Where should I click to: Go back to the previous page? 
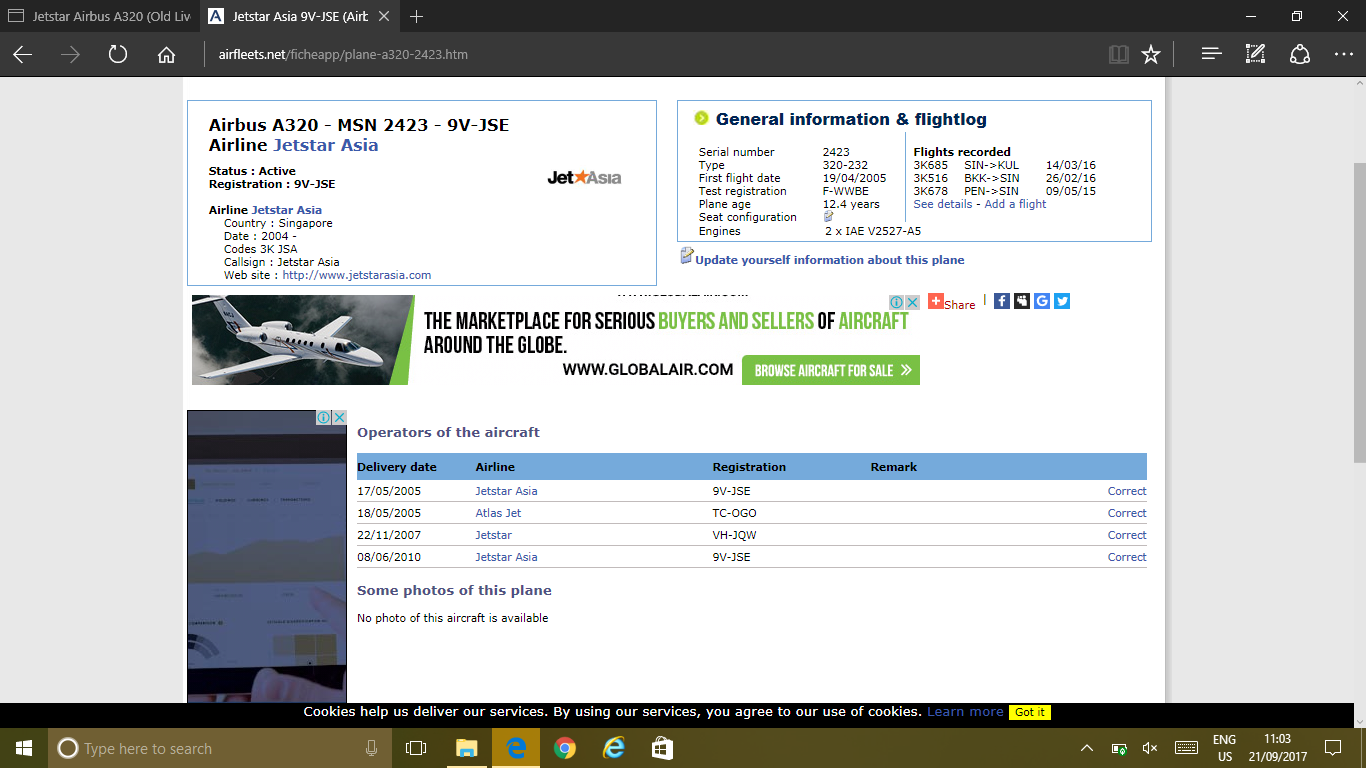pos(22,55)
